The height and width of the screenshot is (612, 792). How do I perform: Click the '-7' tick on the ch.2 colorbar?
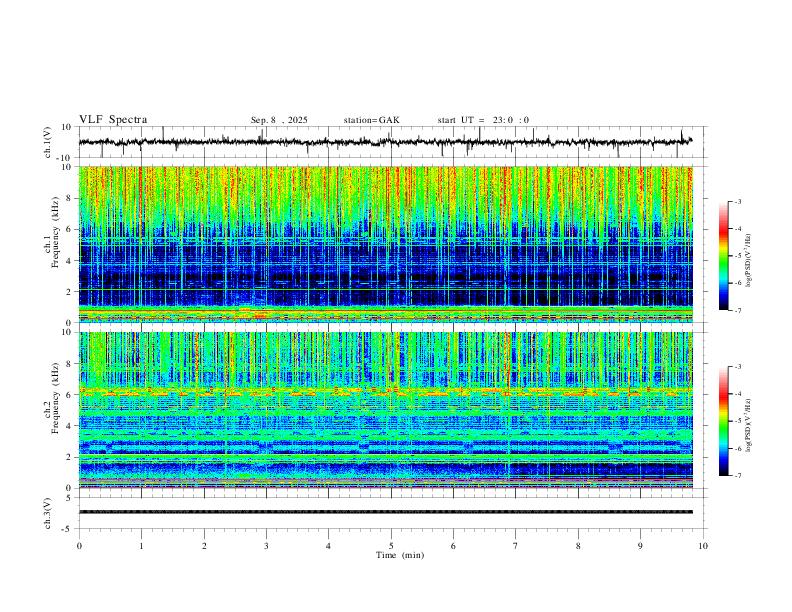738,475
